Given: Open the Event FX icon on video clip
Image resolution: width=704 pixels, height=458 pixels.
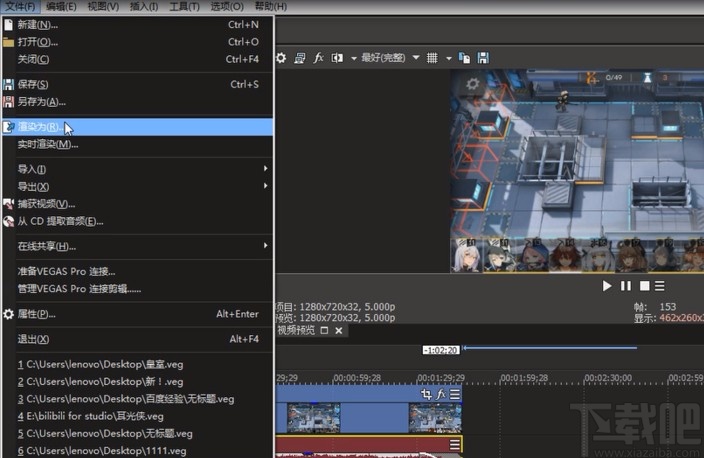Looking at the screenshot, I should (x=441, y=395).
